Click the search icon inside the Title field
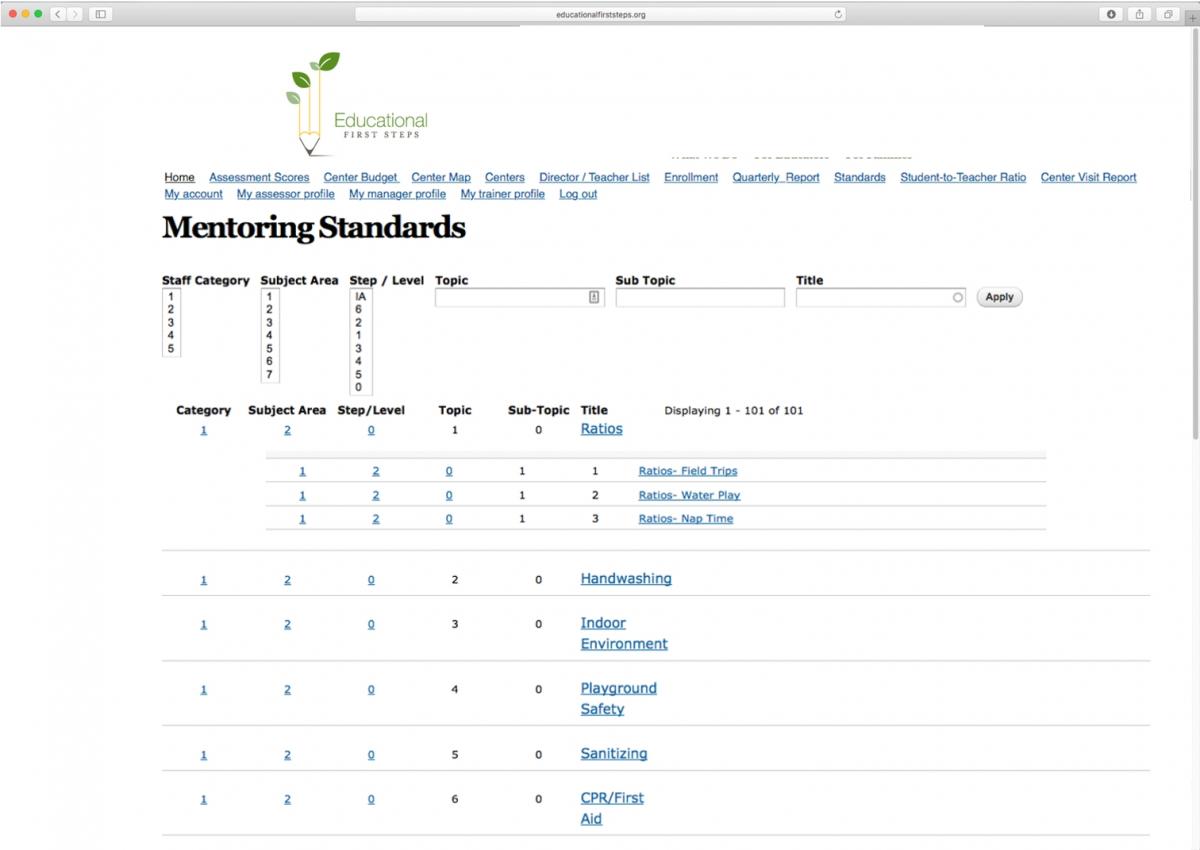The image size is (1200, 850). pyautogui.click(x=957, y=297)
